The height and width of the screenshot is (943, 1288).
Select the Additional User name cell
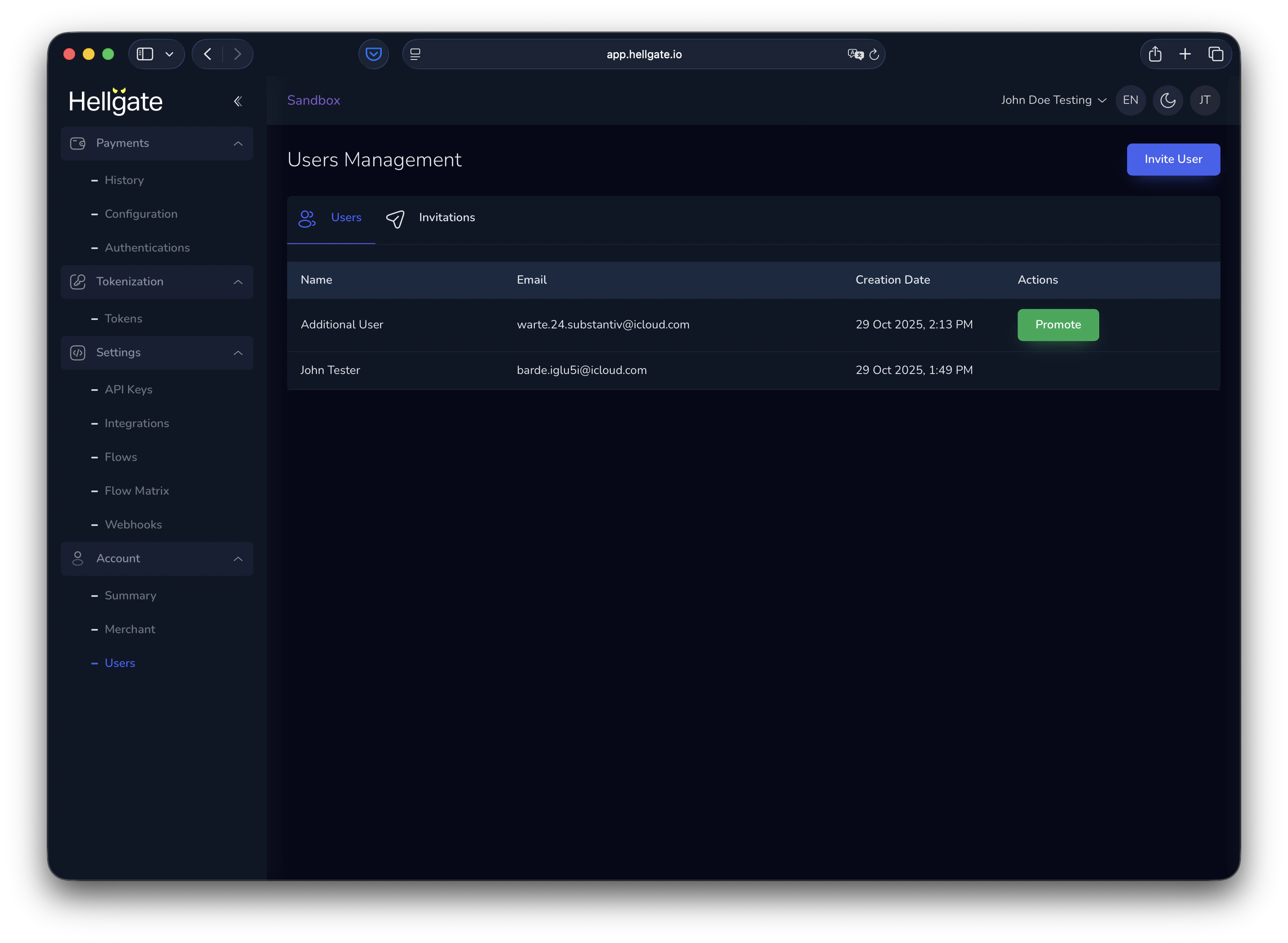tap(342, 325)
